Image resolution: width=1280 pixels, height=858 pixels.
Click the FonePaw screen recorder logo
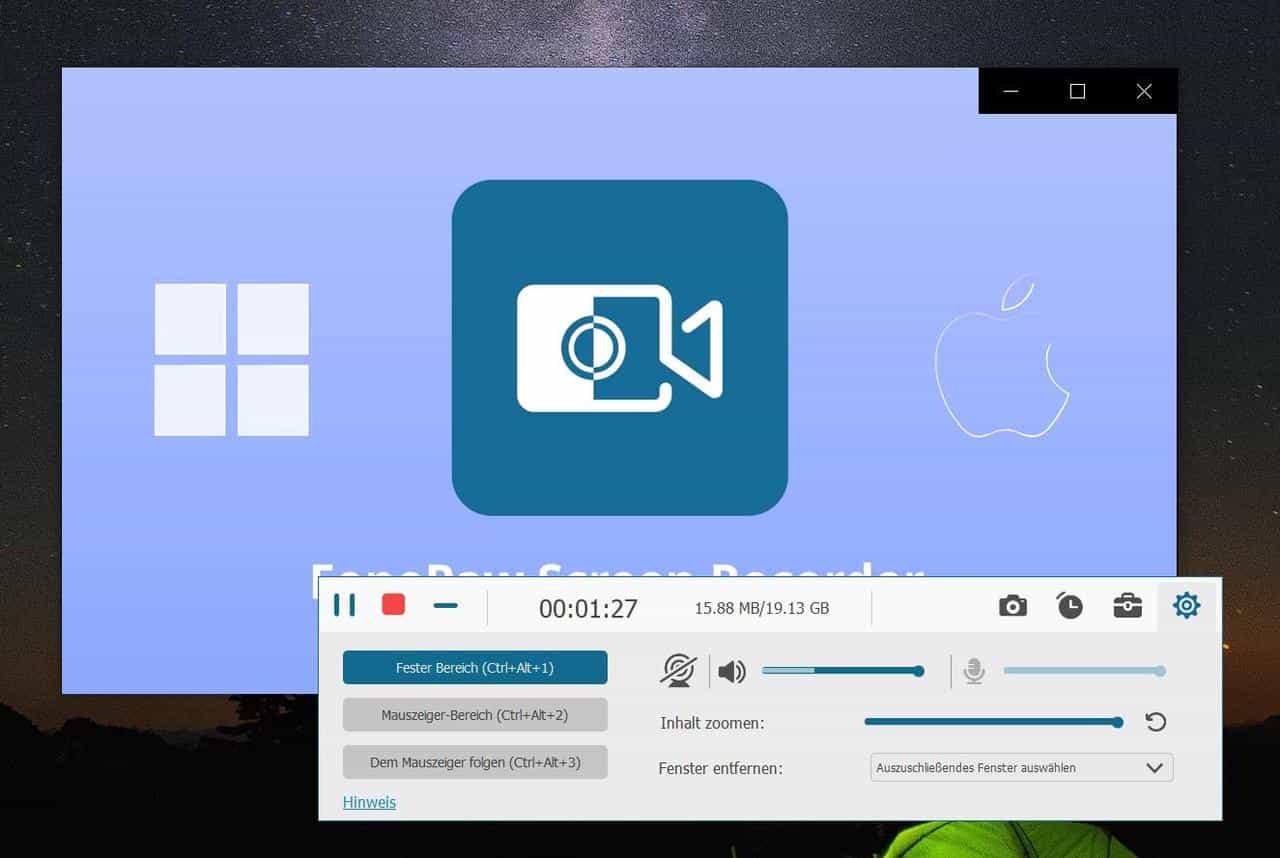620,348
